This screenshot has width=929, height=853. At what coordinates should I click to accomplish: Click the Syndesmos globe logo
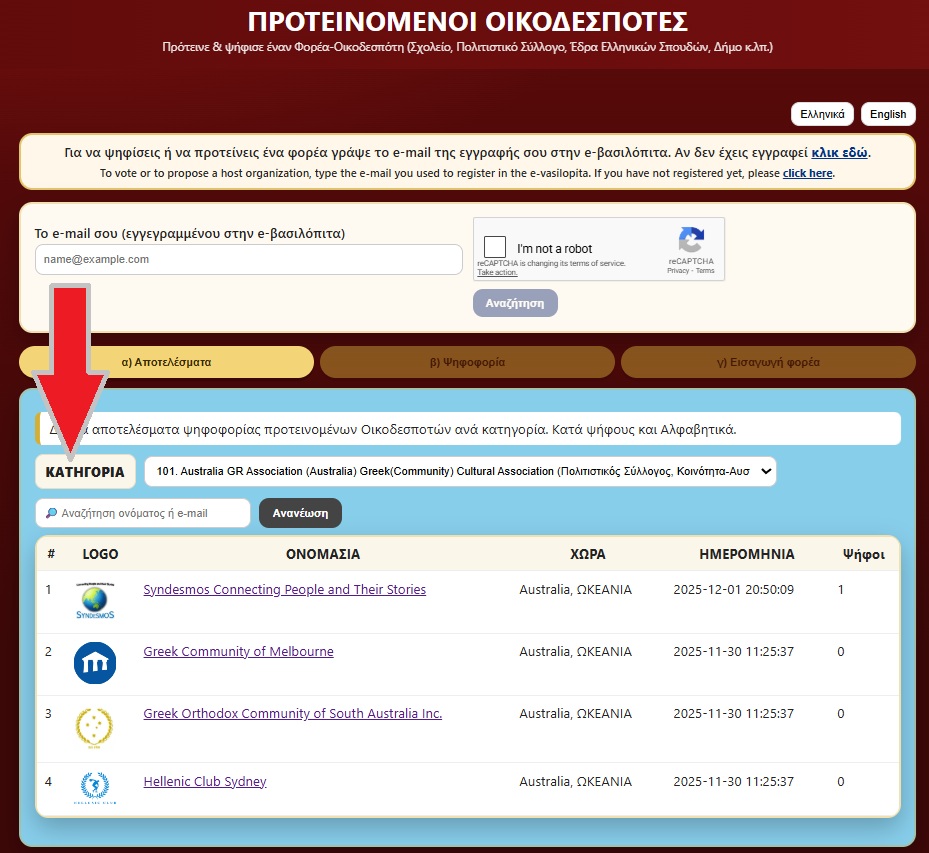click(x=95, y=600)
